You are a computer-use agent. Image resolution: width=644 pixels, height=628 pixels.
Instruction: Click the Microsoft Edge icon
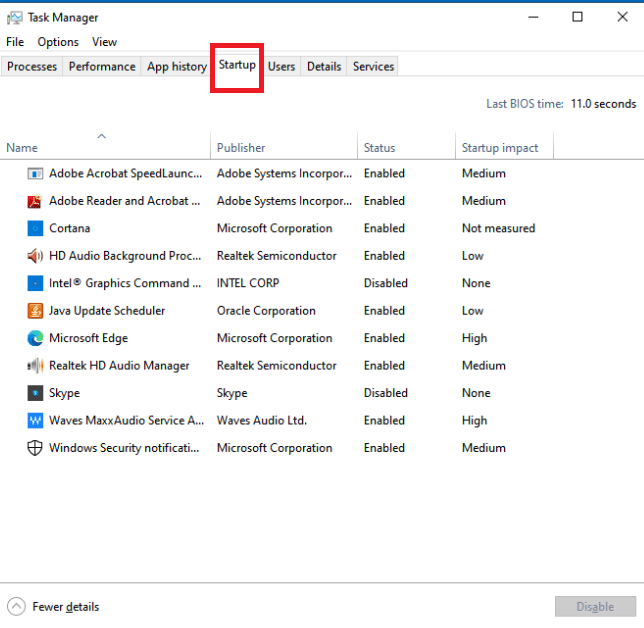[x=35, y=339]
